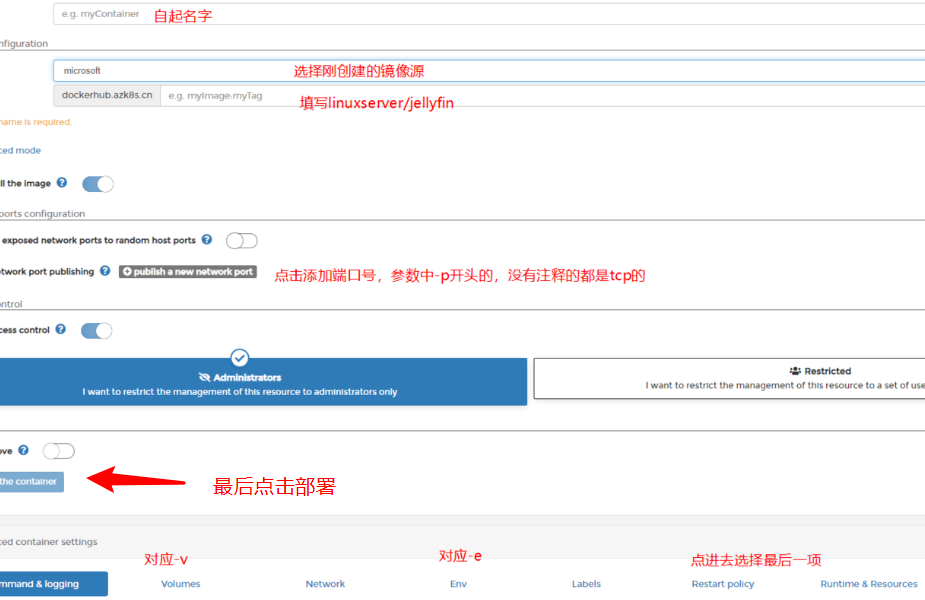Click the checkmark badge on the Administrators card
Viewport: 925px width, 600px height.
tap(239, 357)
